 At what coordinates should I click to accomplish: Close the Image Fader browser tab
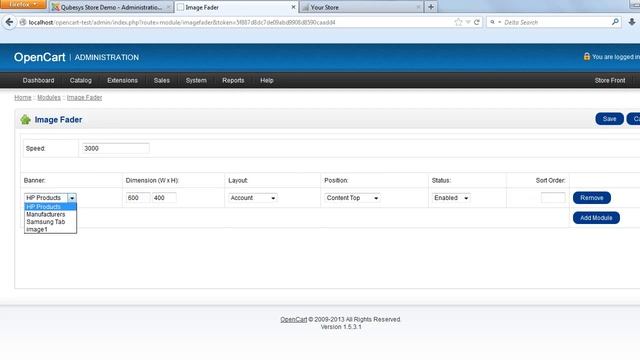pyautogui.click(x=293, y=7)
